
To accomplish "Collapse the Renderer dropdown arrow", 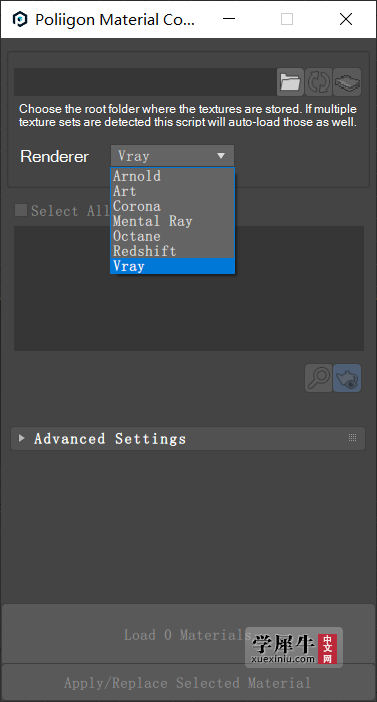I will click(221, 156).
